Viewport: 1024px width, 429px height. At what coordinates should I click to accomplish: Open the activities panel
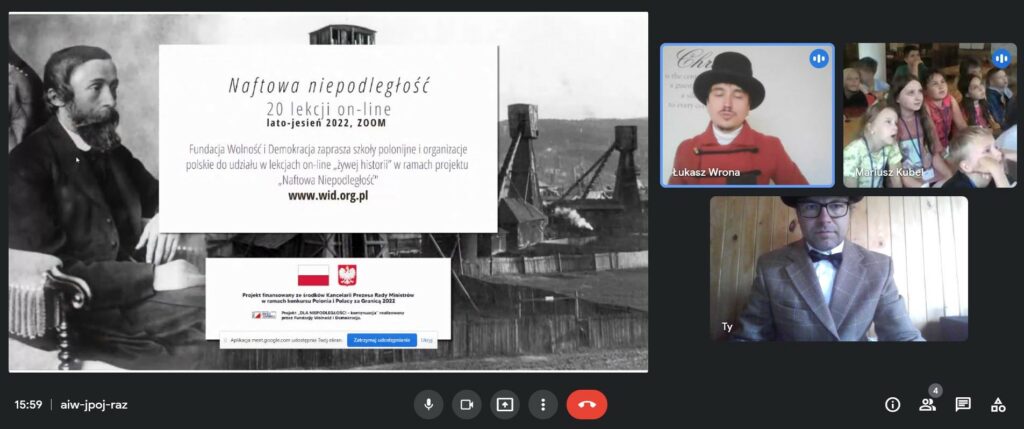997,404
